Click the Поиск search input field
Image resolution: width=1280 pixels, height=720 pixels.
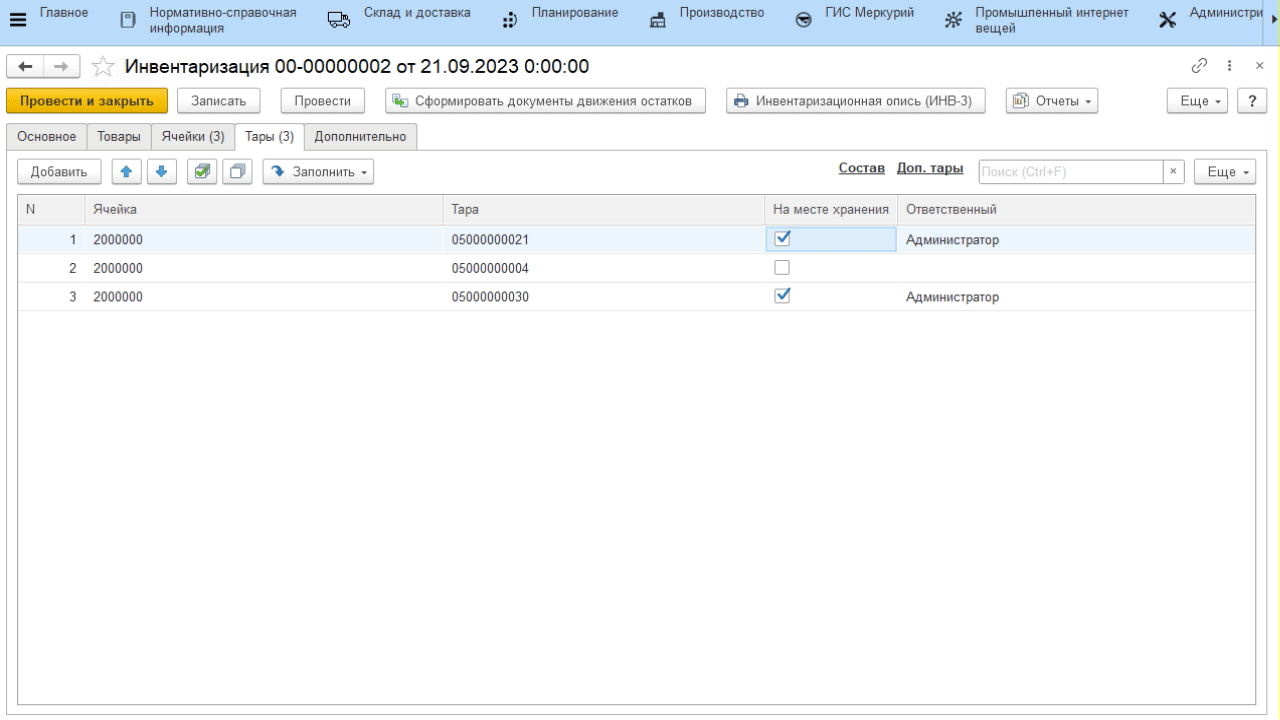point(1069,172)
